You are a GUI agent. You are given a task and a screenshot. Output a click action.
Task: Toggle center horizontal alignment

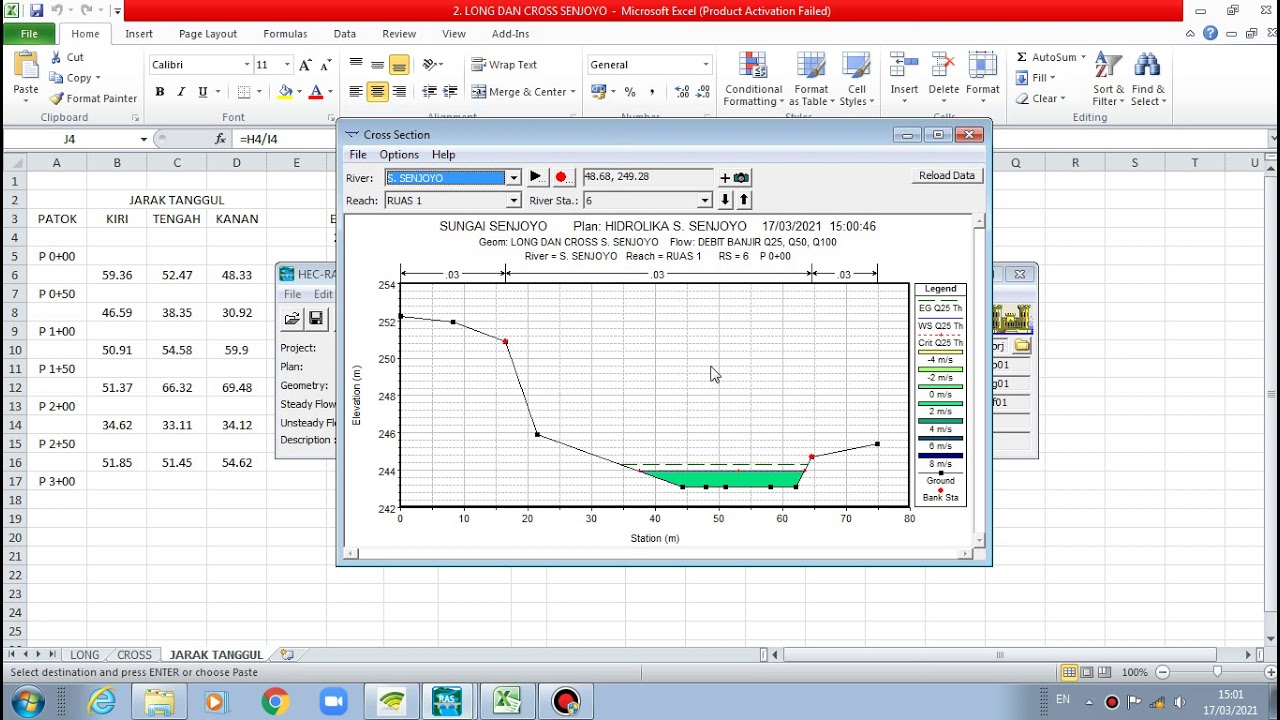377,92
